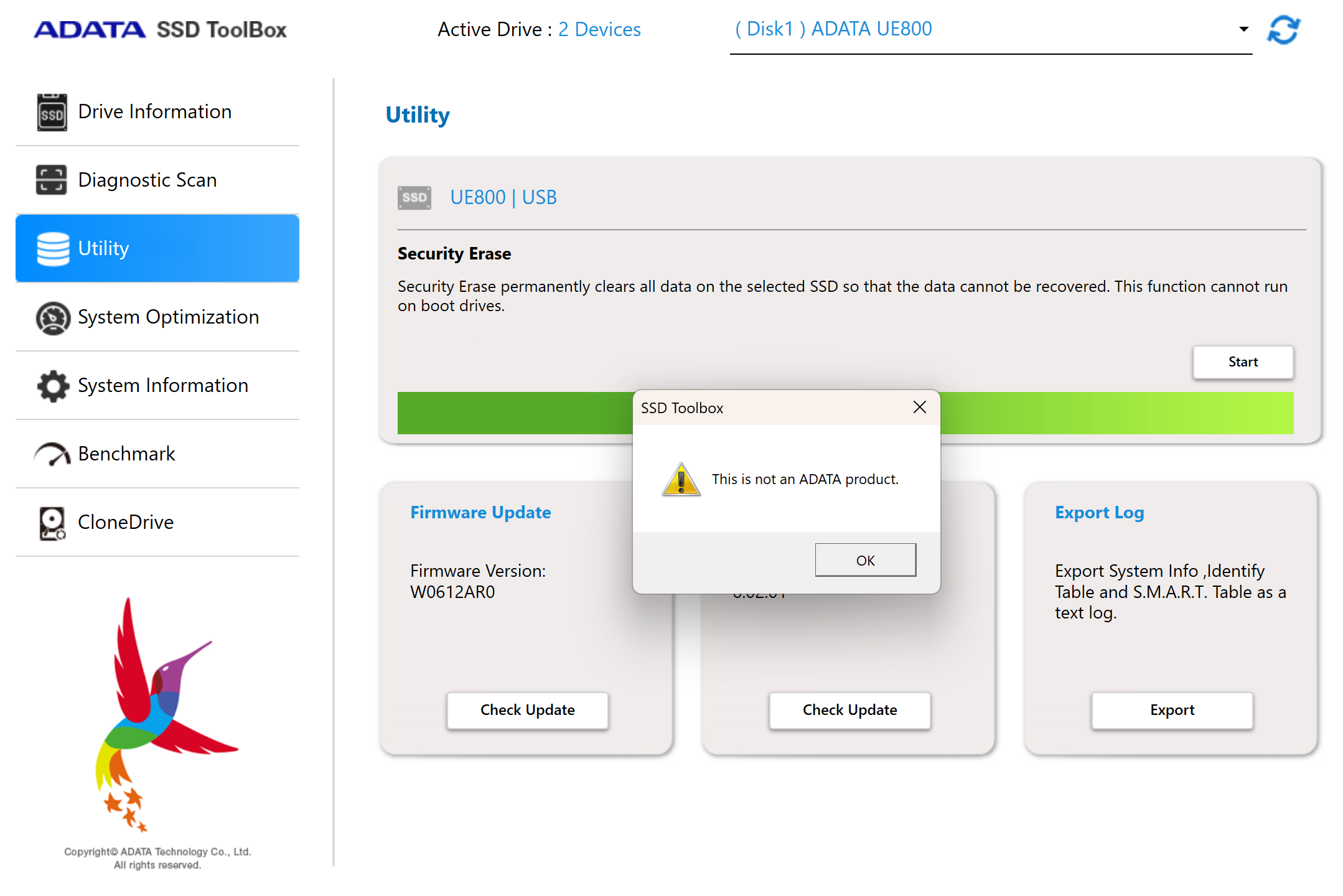This screenshot has height=896, width=1343.
Task: Go to the System Optimization section
Action: tap(168, 317)
